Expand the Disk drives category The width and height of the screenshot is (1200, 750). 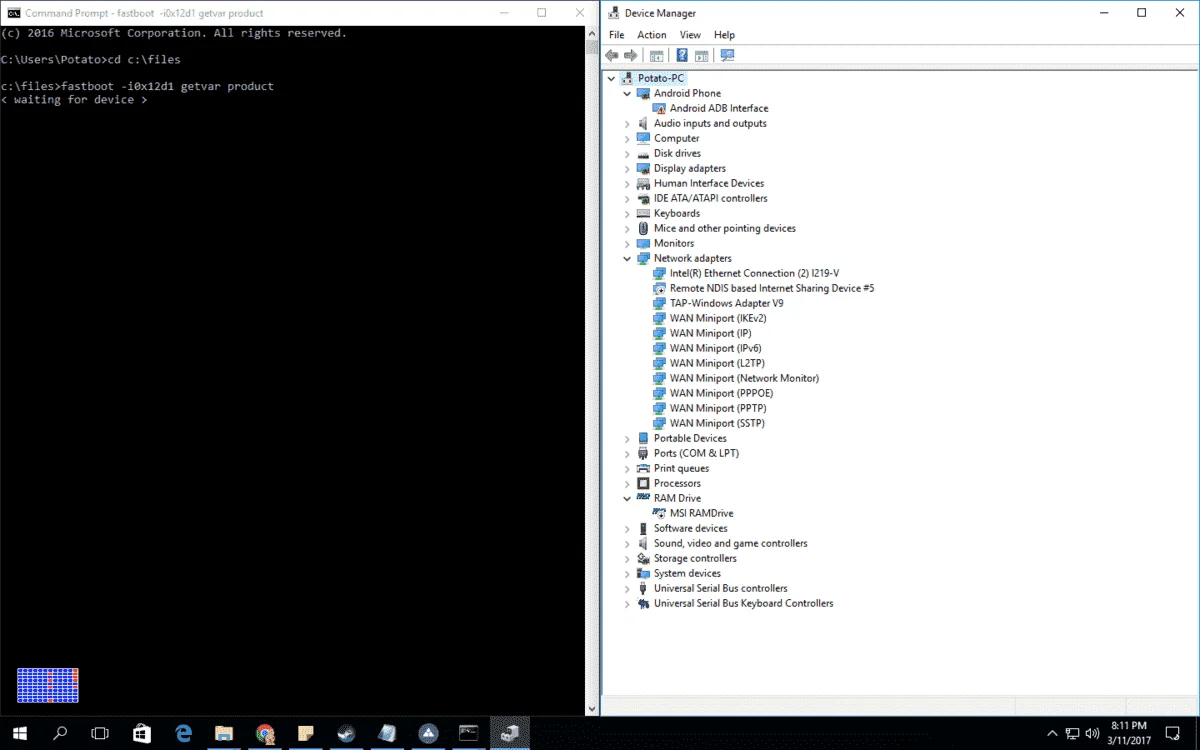pos(627,153)
